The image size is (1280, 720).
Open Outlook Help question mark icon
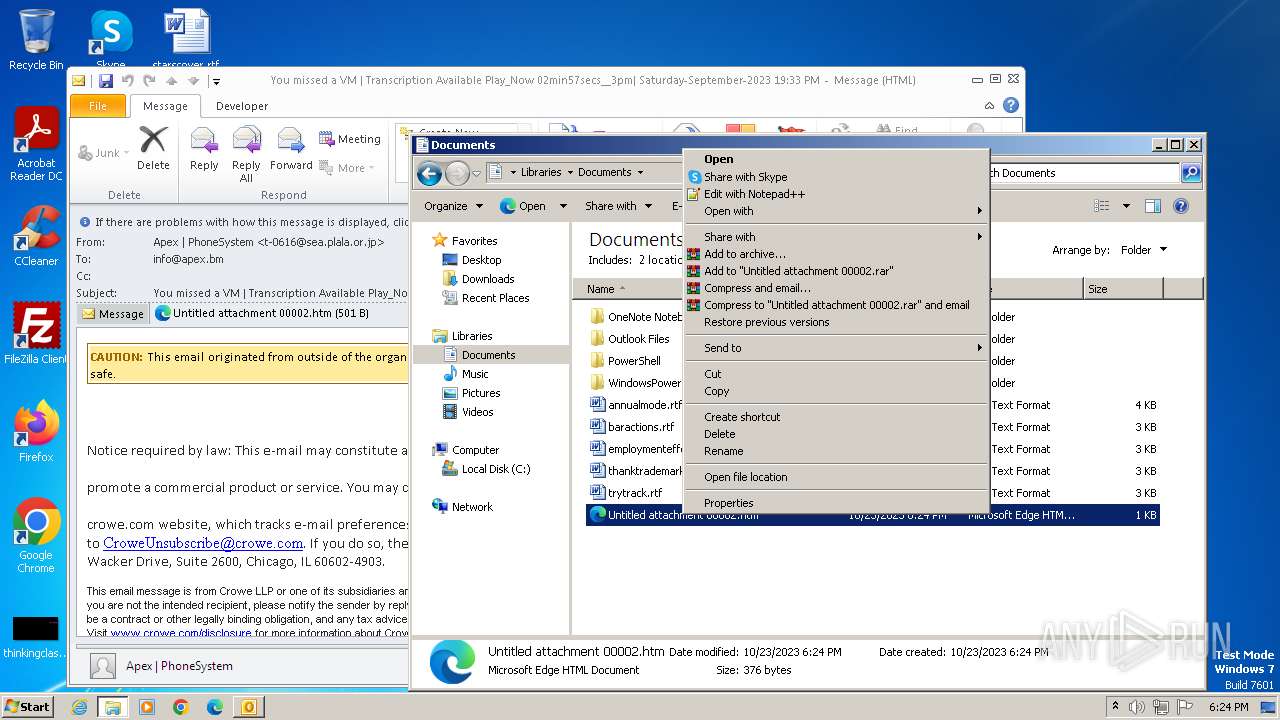click(1011, 105)
